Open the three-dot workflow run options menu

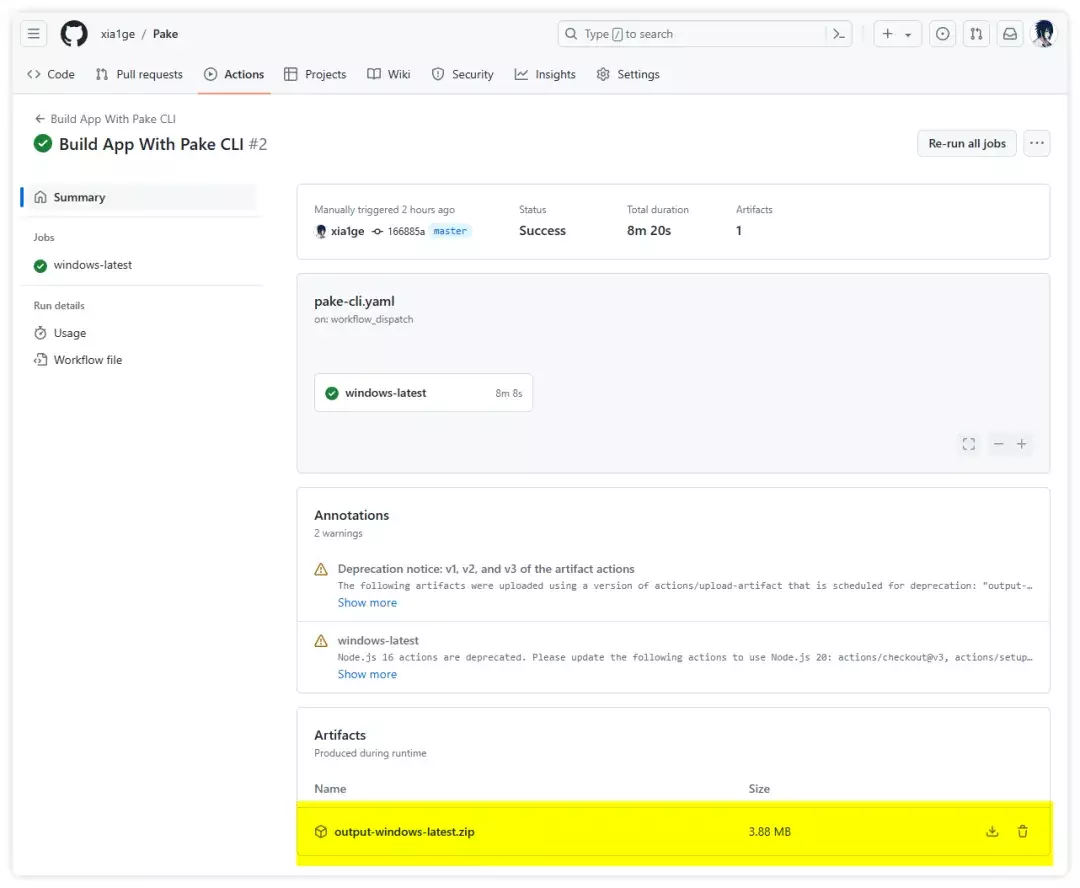point(1037,144)
